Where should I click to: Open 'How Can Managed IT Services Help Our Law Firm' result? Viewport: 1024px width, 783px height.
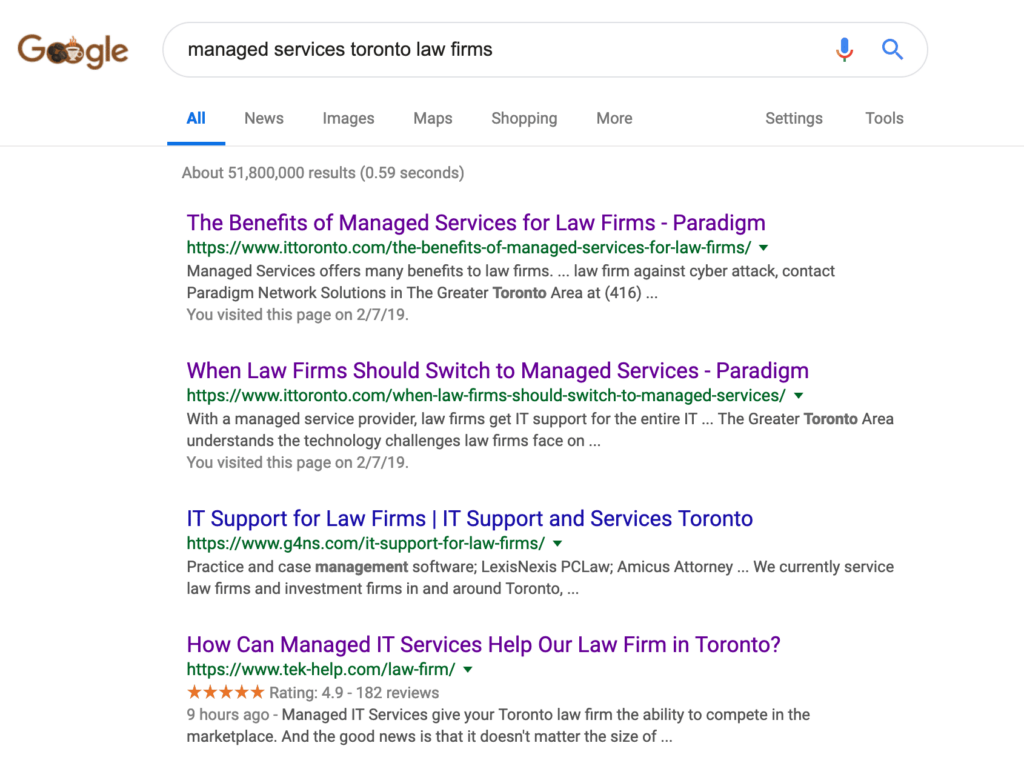click(x=483, y=645)
